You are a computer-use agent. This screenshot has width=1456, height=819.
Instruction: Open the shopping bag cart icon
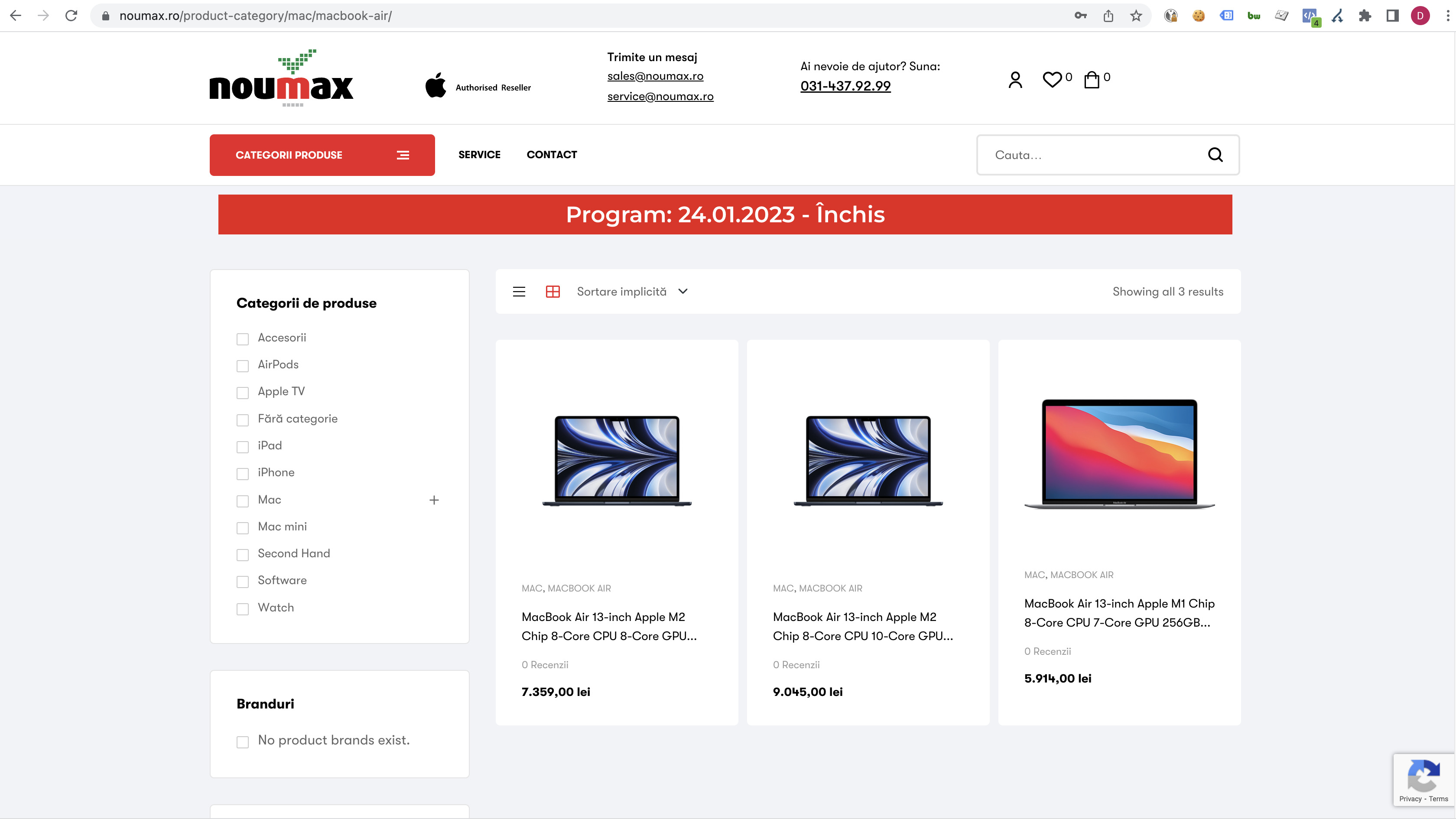click(1092, 79)
